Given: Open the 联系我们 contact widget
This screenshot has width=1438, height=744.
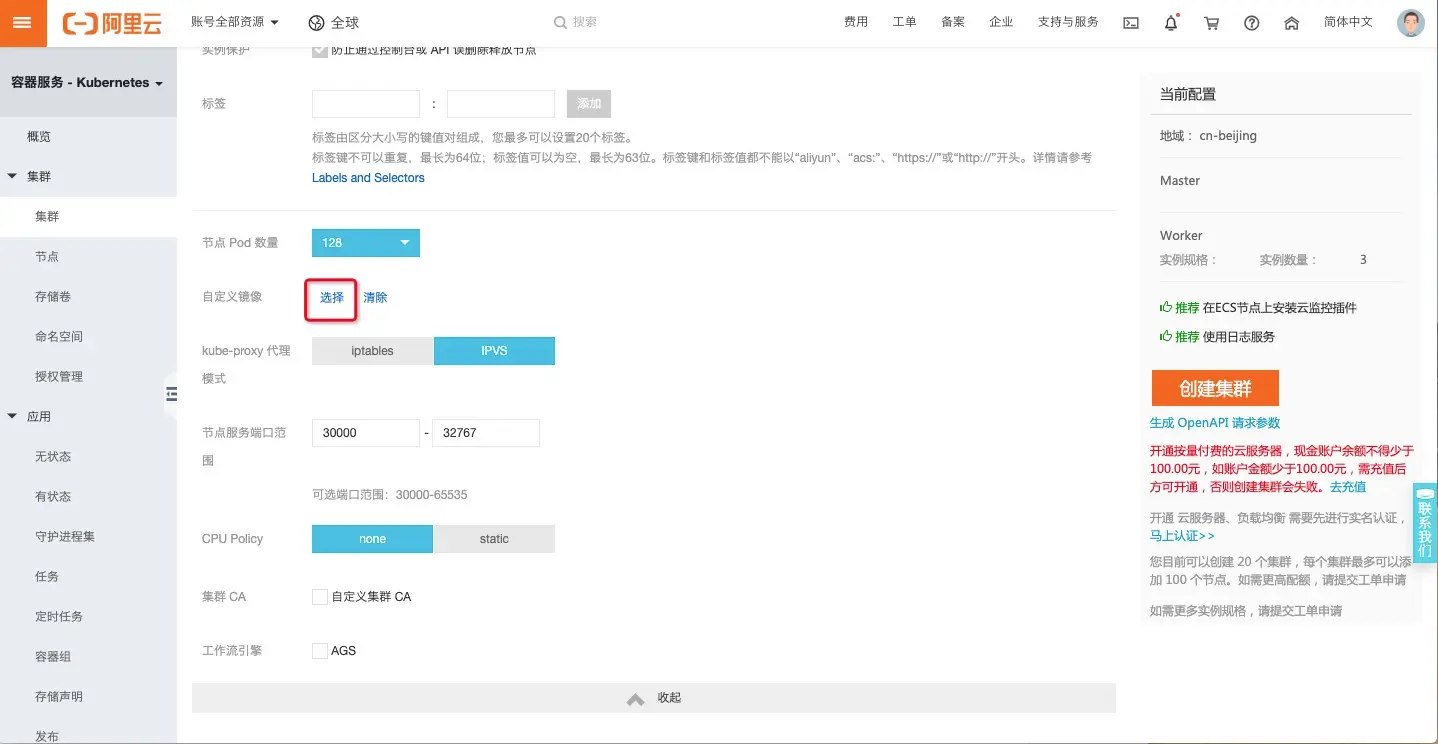Looking at the screenshot, I should pos(1425,523).
